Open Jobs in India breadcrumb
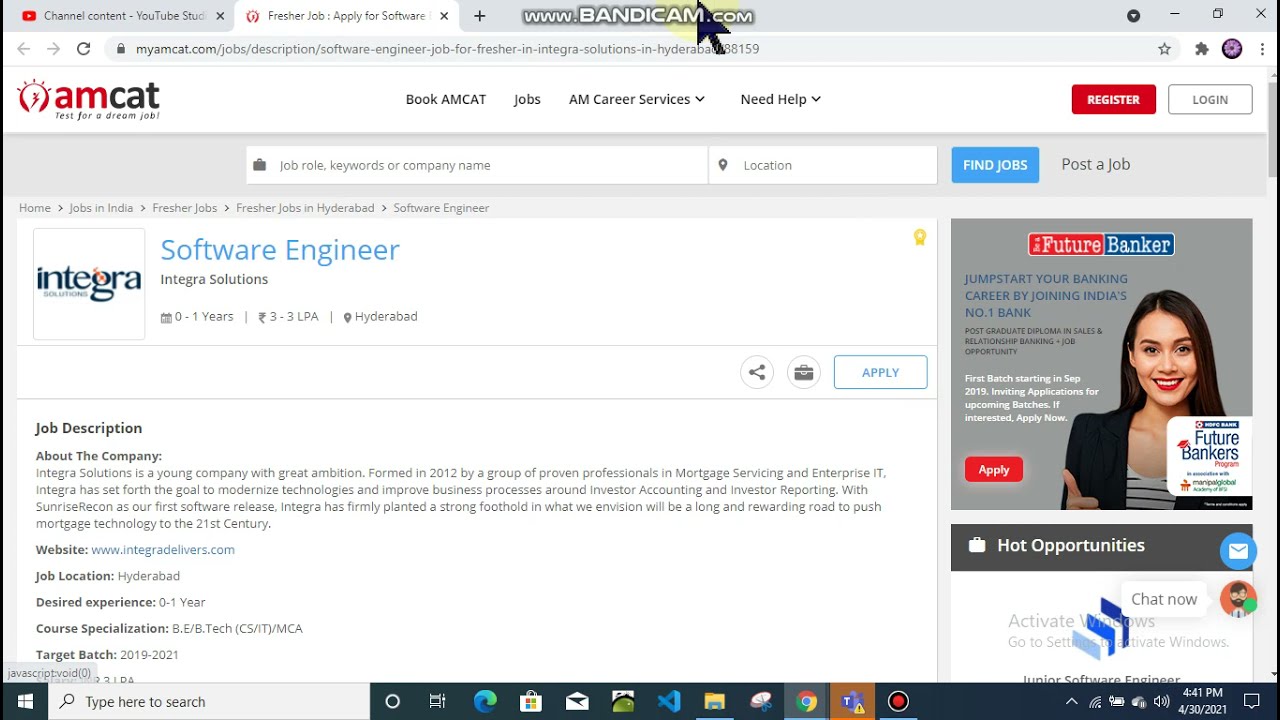The height and width of the screenshot is (720, 1280). 101,208
